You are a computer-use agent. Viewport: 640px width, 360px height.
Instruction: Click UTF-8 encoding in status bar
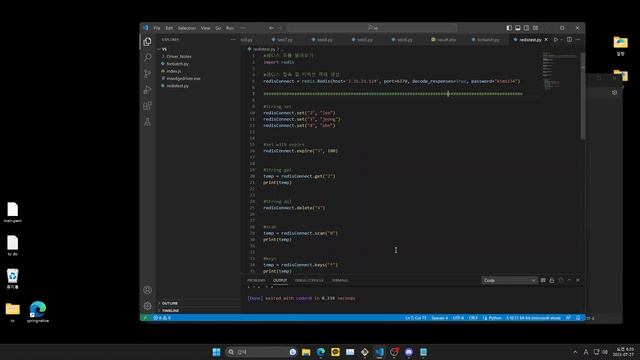458,318
